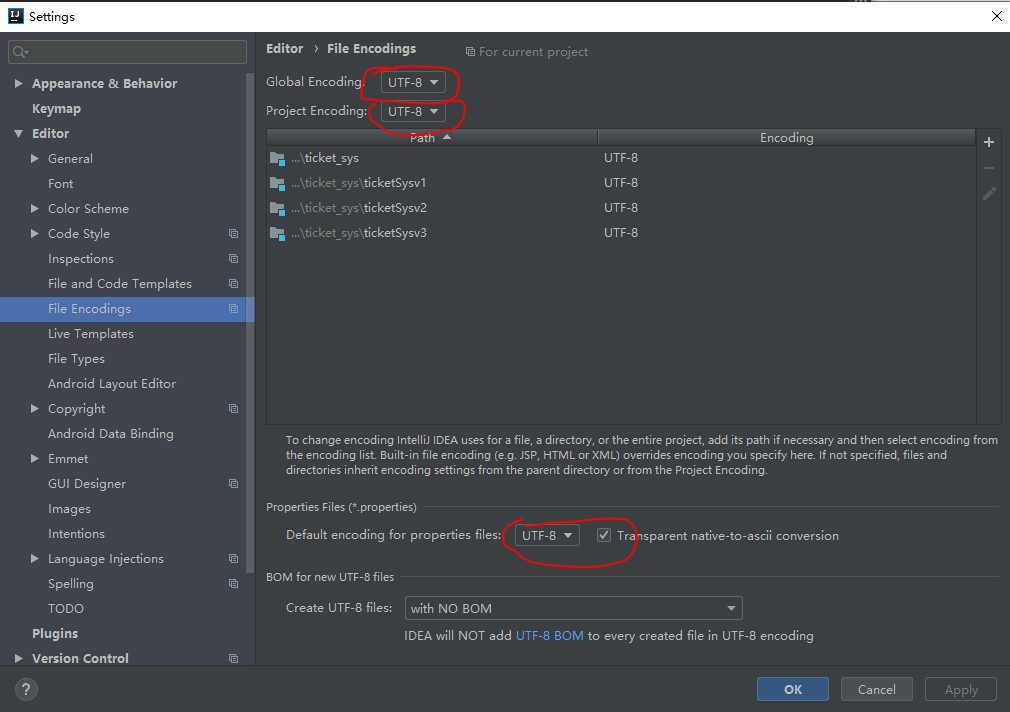Click the For current project icon

coord(470,52)
